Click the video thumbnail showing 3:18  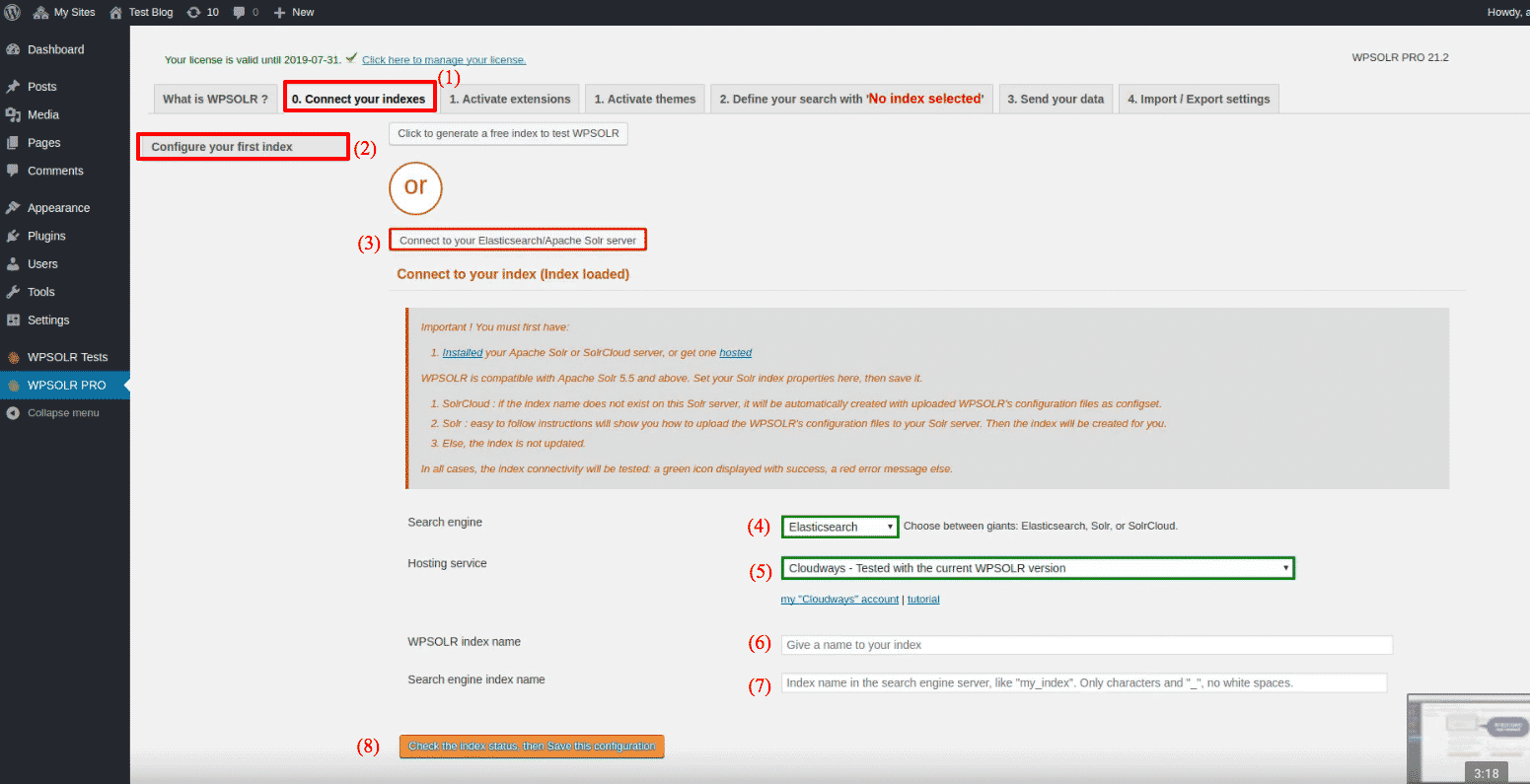[1469, 738]
